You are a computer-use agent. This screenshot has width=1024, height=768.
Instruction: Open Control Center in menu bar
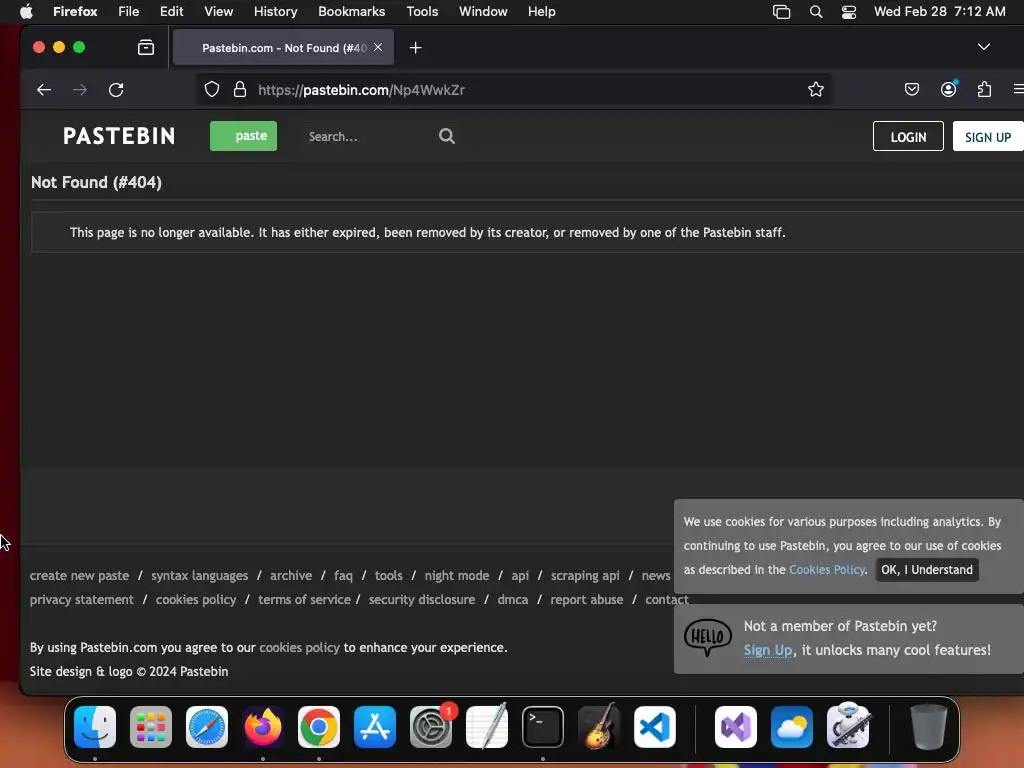click(x=848, y=11)
